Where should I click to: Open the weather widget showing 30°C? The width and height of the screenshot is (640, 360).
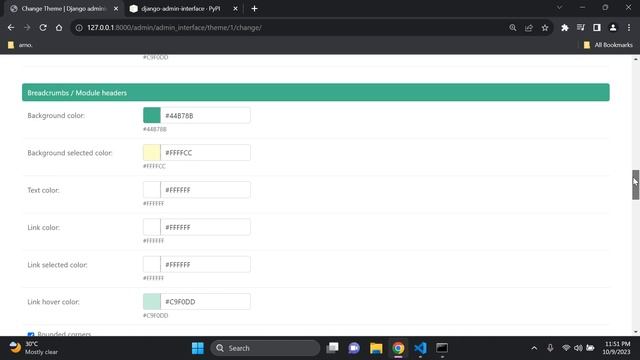tap(33, 348)
